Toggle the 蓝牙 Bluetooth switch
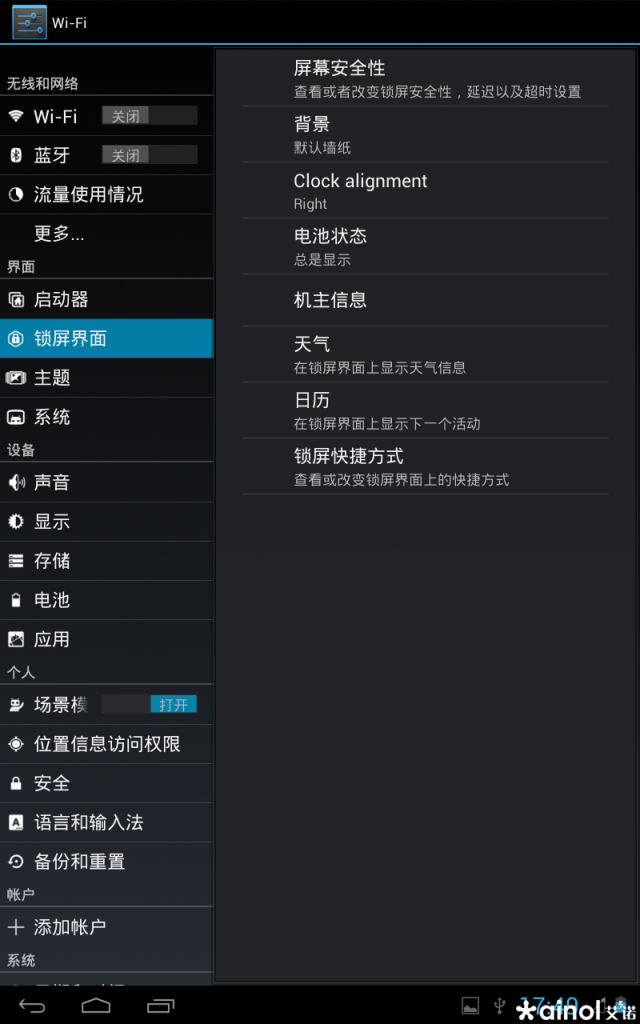This screenshot has width=640, height=1024. point(150,155)
